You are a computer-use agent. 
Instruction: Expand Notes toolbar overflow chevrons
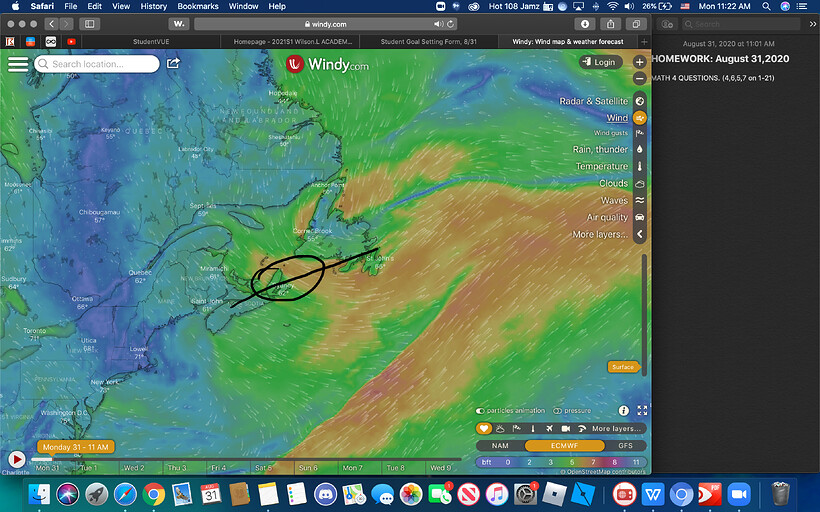click(x=813, y=24)
